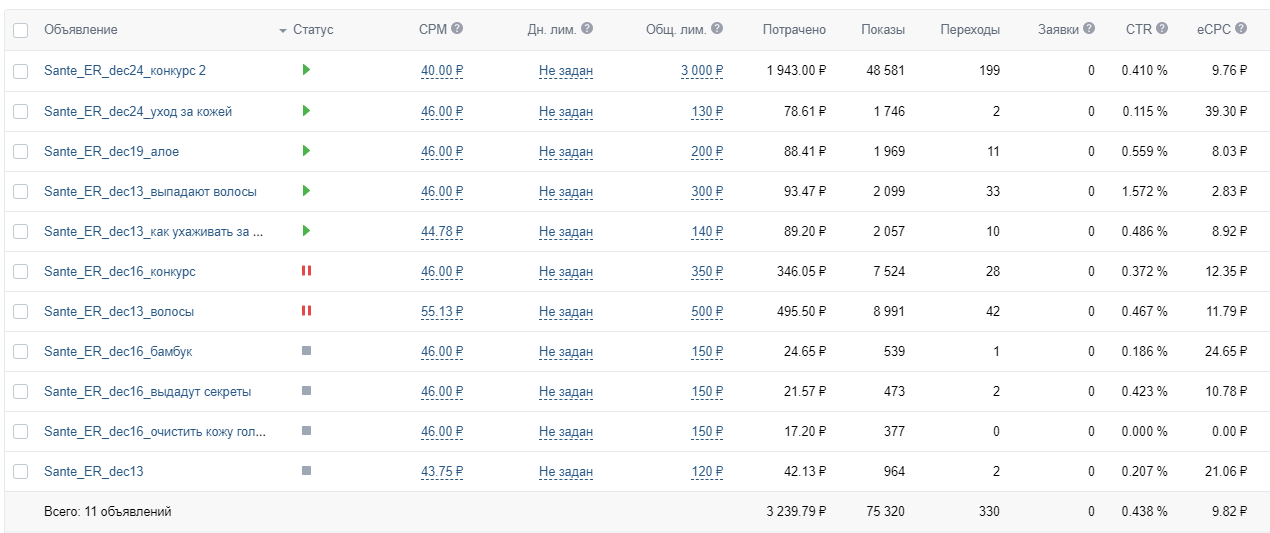Sort by the Показы column header
The image size is (1270, 533).
tap(883, 30)
